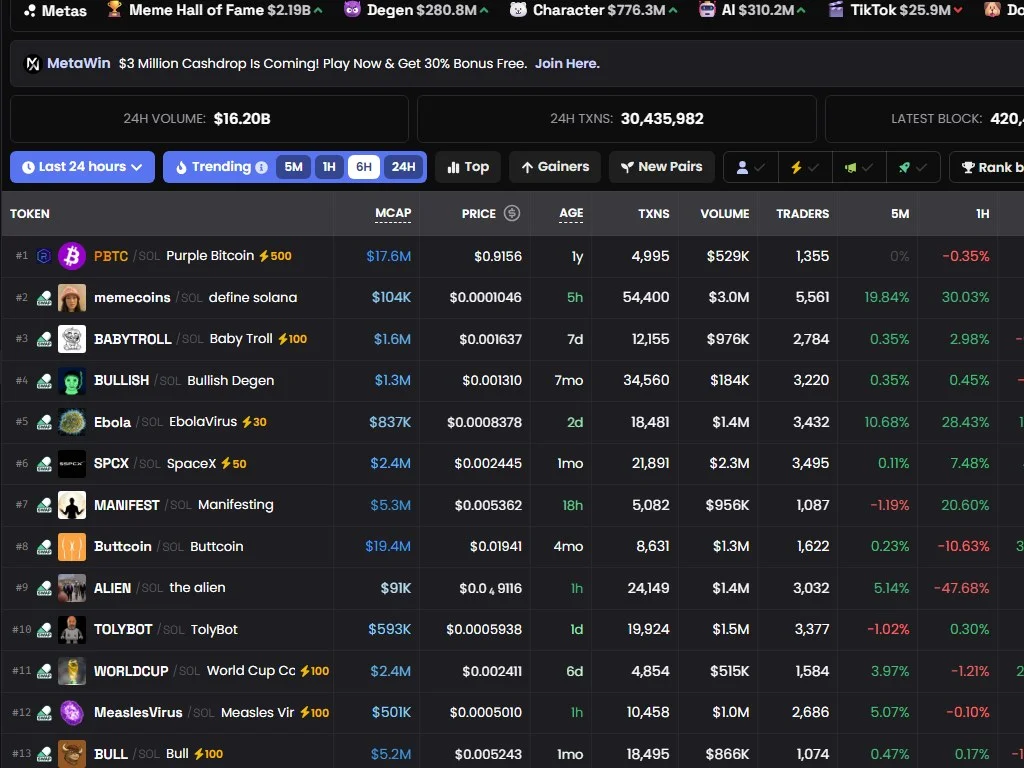This screenshot has height=768, width=1024.
Task: Click the 50 boost badge on SPCX
Action: click(x=234, y=464)
